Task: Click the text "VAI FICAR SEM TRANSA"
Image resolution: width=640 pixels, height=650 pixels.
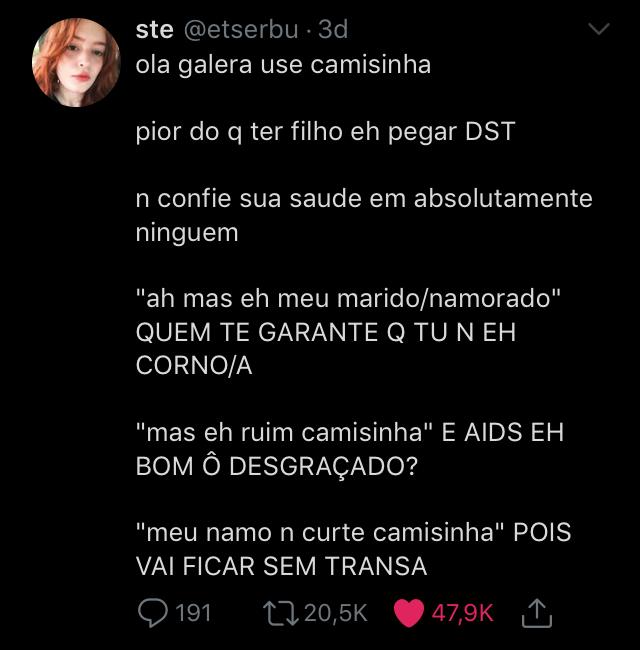Action: [x=281, y=566]
